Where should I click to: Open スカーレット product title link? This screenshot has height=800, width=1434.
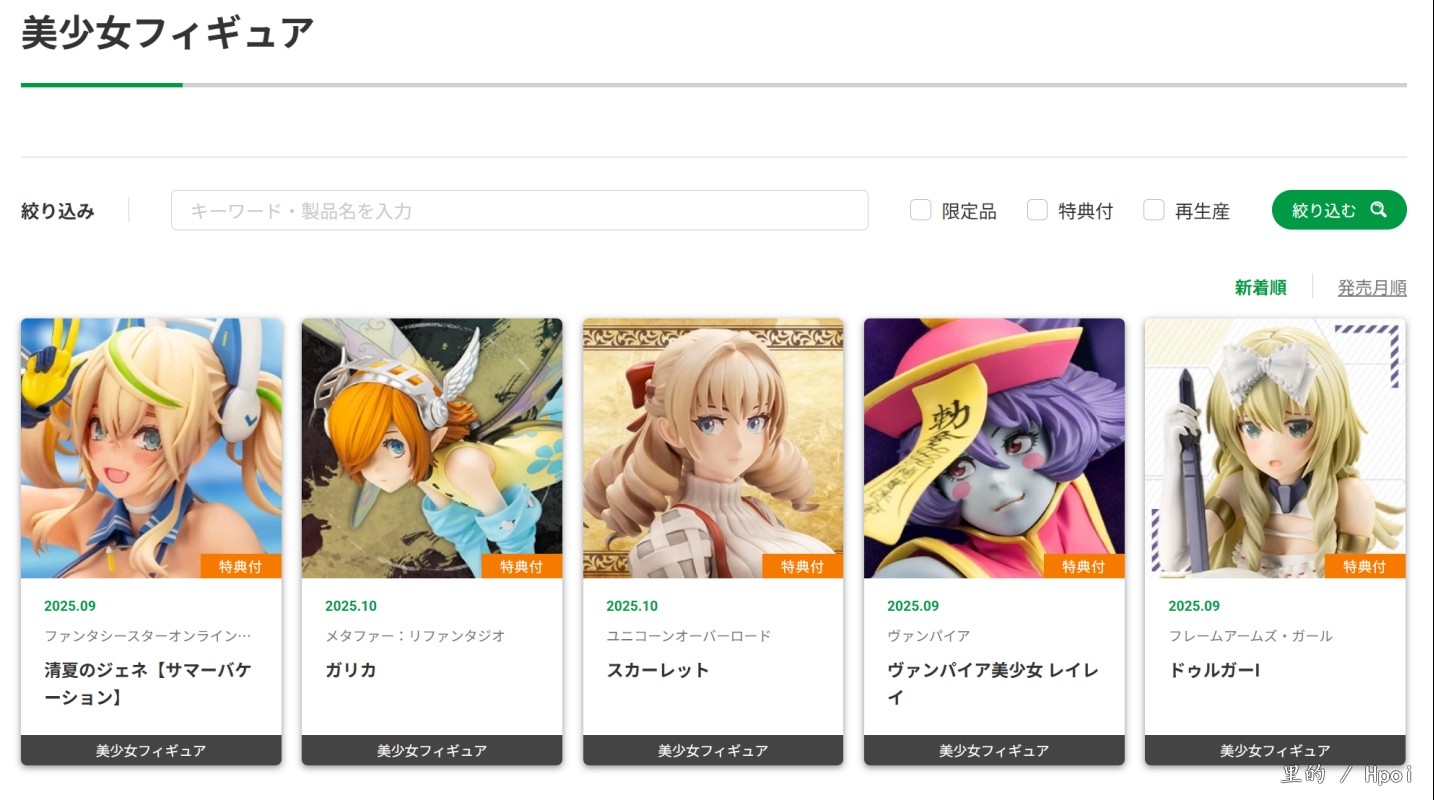pos(658,670)
